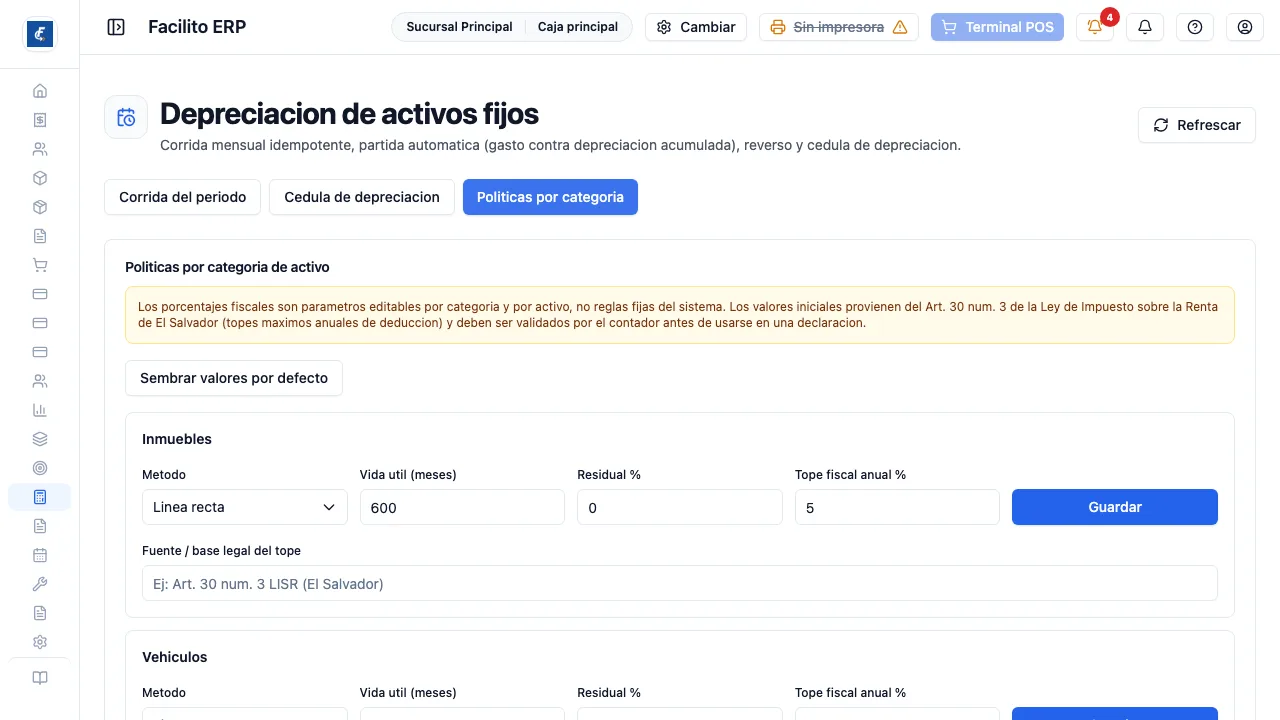Focus the Residual % field for Inmuebles
This screenshot has width=1280, height=720.
coord(680,507)
